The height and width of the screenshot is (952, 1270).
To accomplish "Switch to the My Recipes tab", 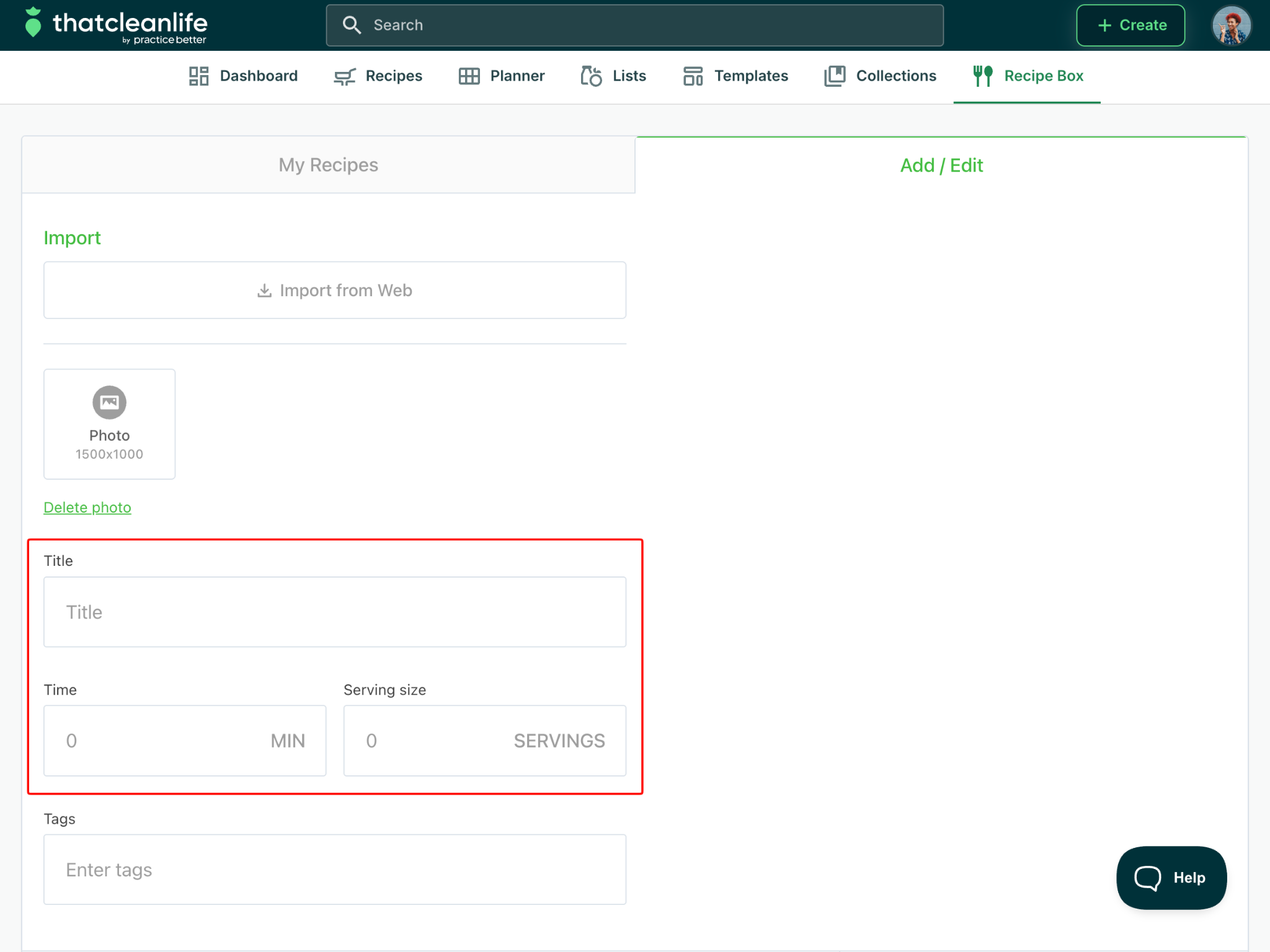I will 328,165.
